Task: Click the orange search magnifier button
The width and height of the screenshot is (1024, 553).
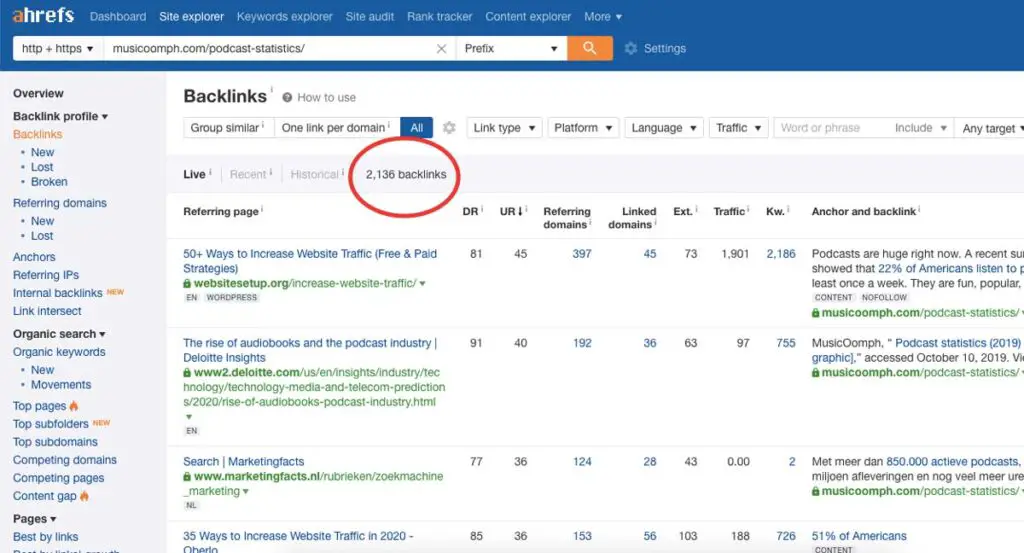Action: tap(590, 48)
